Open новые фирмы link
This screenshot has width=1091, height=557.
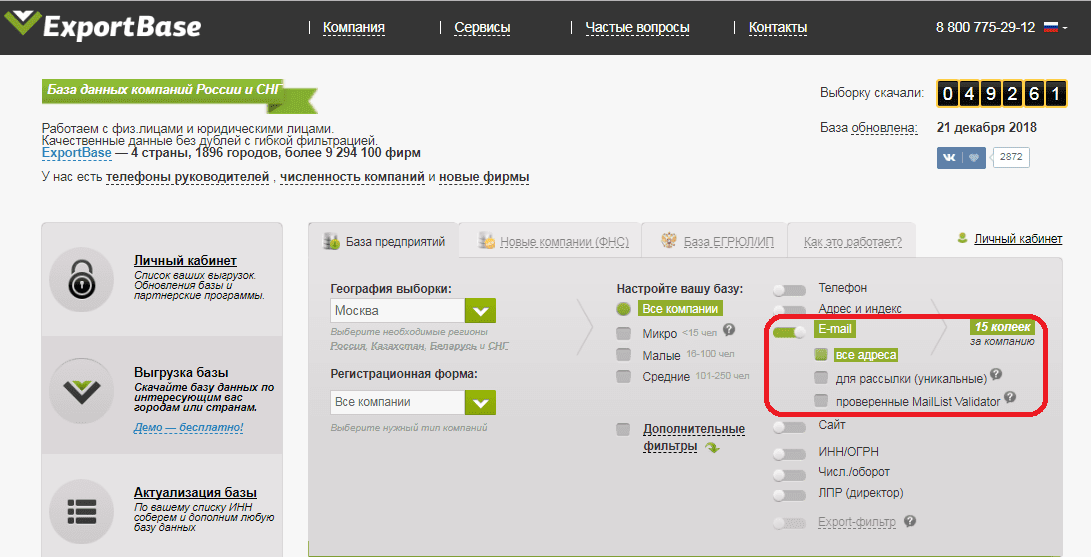click(484, 177)
